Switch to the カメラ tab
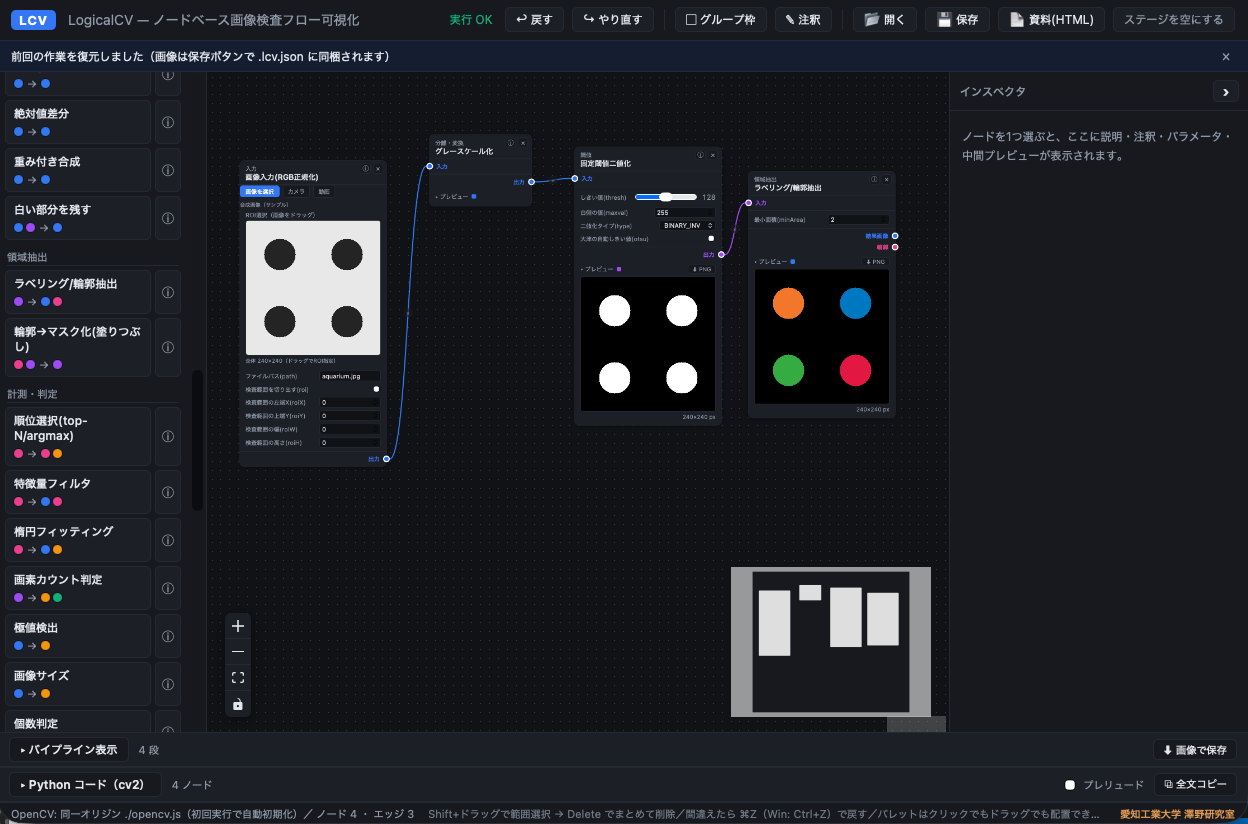Image resolution: width=1248 pixels, height=824 pixels. pyautogui.click(x=296, y=191)
